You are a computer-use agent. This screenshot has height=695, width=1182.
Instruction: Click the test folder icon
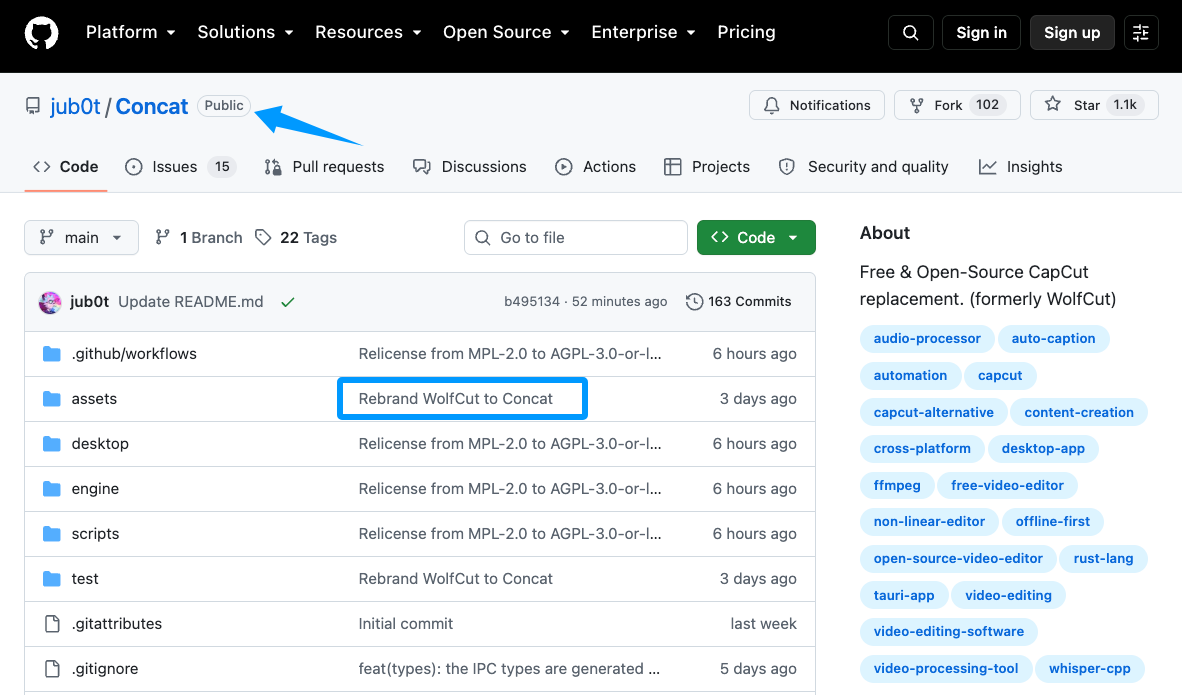(x=51, y=579)
